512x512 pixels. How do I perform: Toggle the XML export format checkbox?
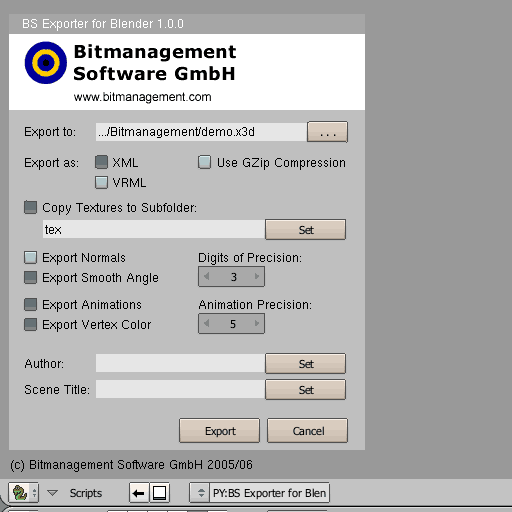coord(101,162)
